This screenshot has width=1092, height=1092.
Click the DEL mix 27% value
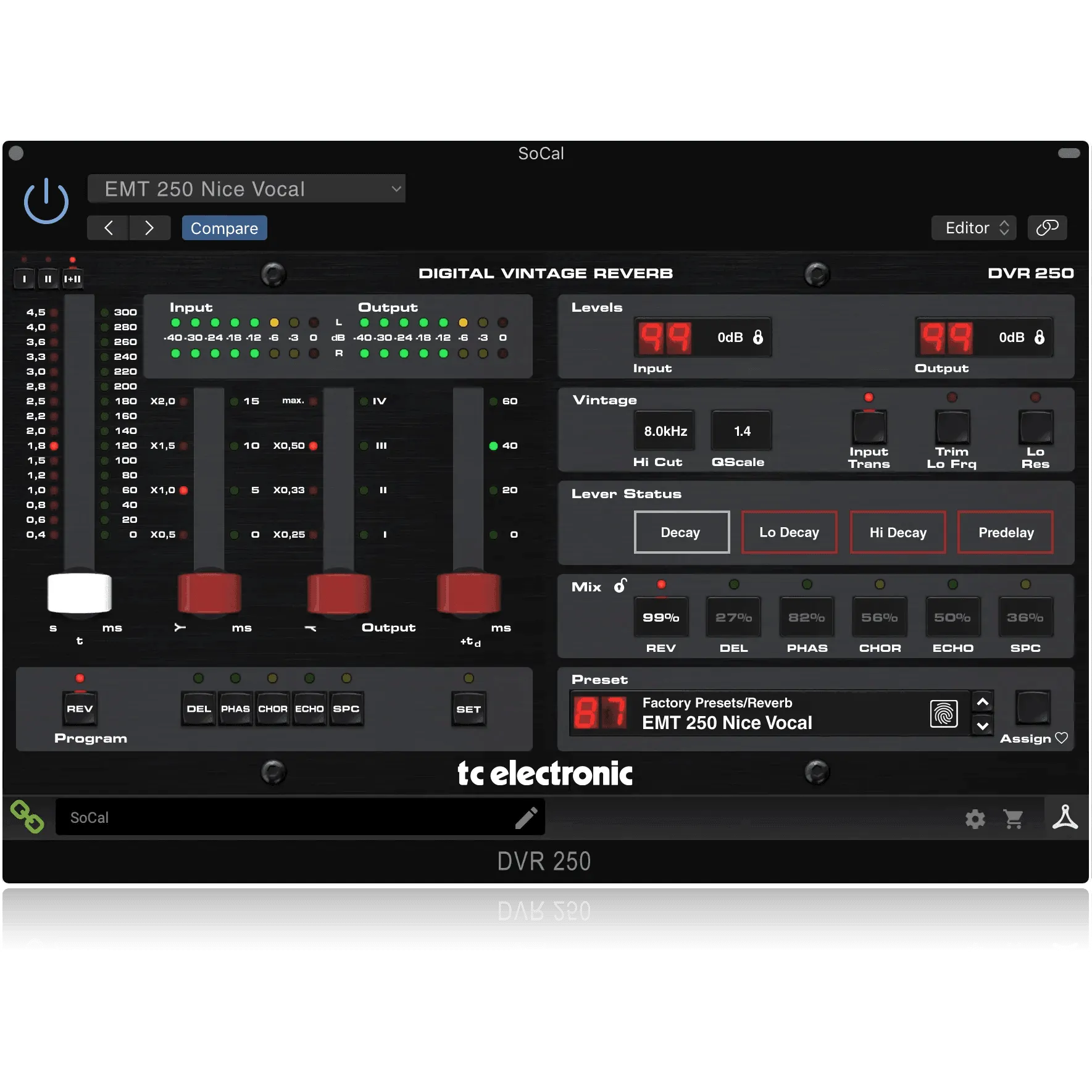click(734, 617)
